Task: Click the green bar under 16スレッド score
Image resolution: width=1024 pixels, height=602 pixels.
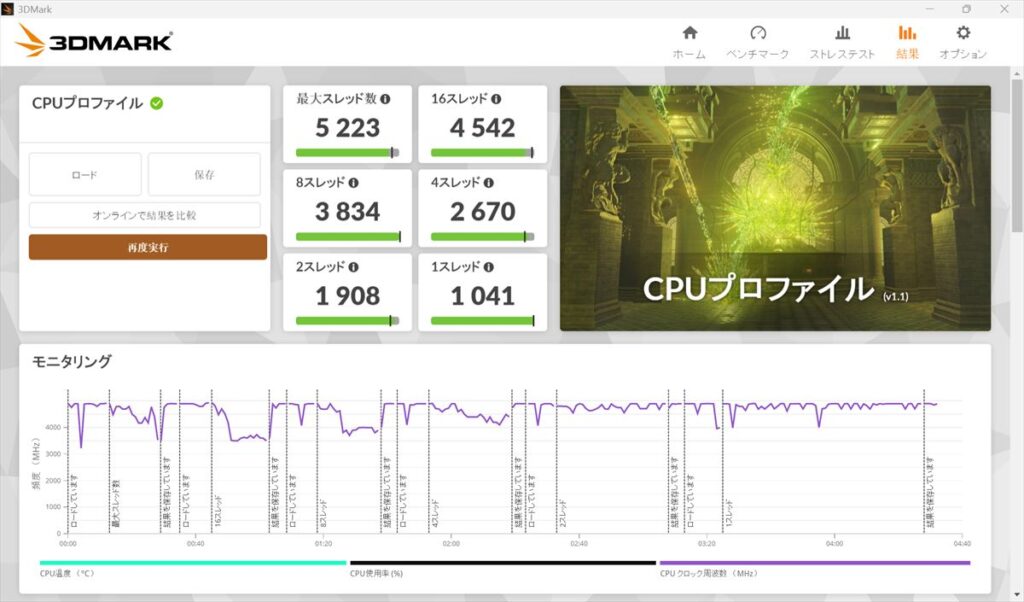Action: [483, 153]
